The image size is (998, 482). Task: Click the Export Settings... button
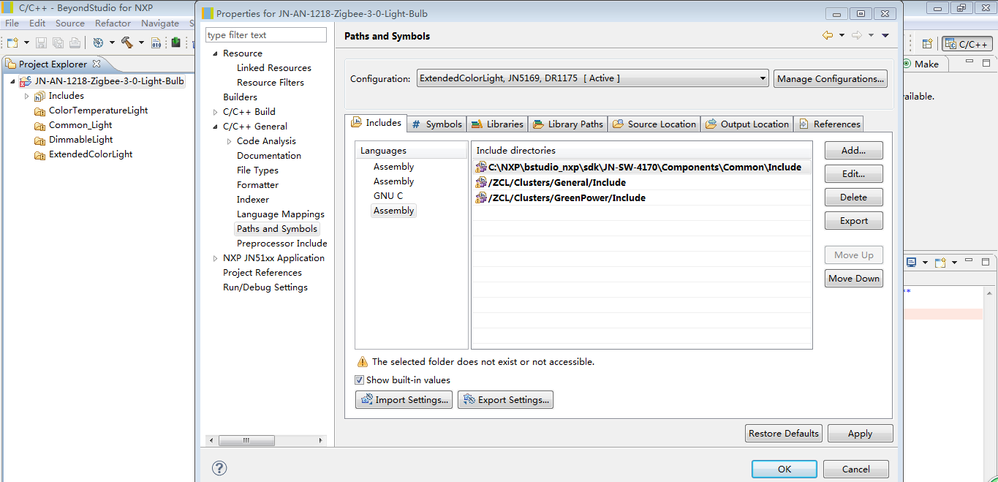pos(506,400)
